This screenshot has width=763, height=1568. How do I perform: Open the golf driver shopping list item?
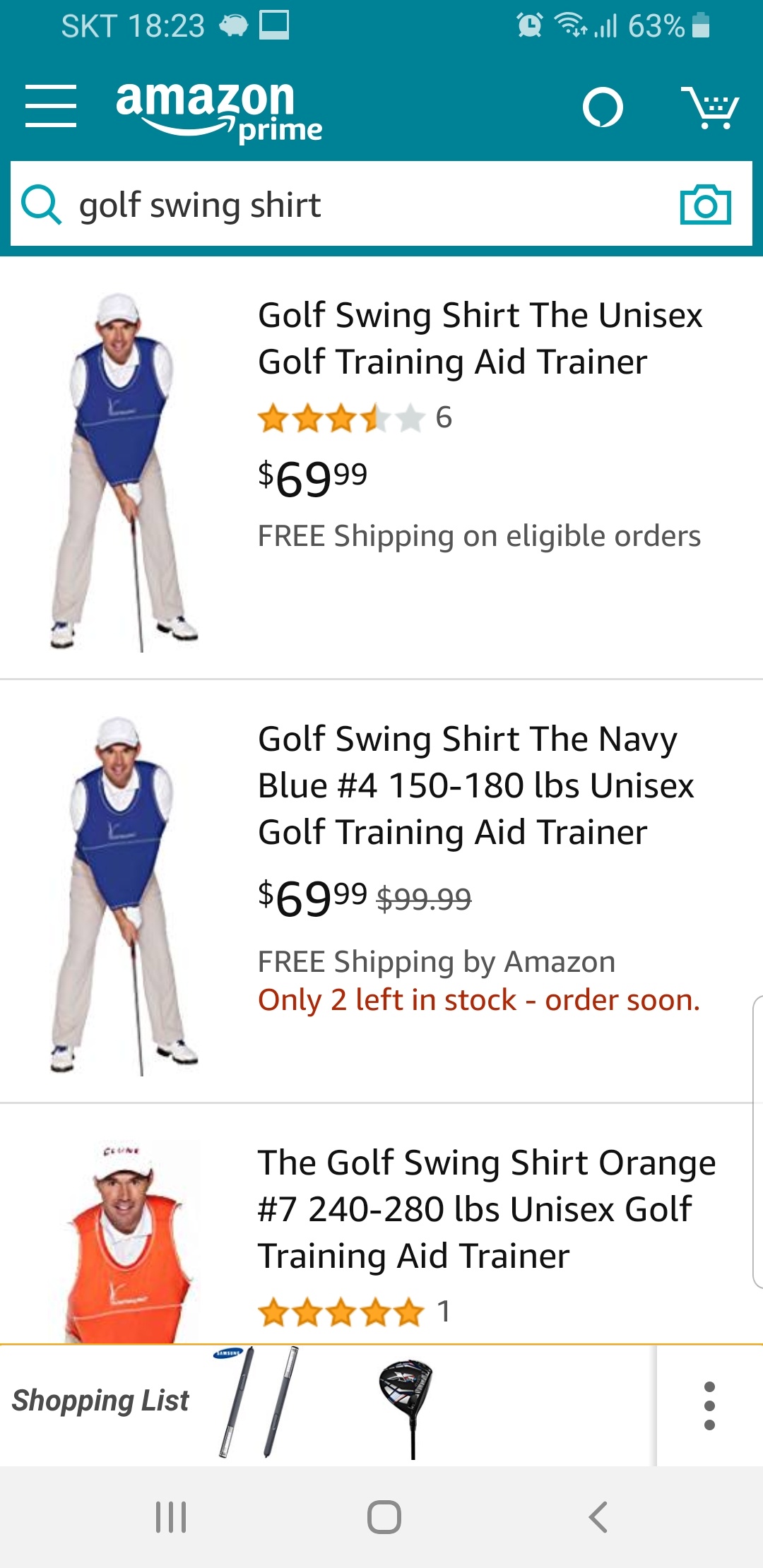tap(406, 1406)
